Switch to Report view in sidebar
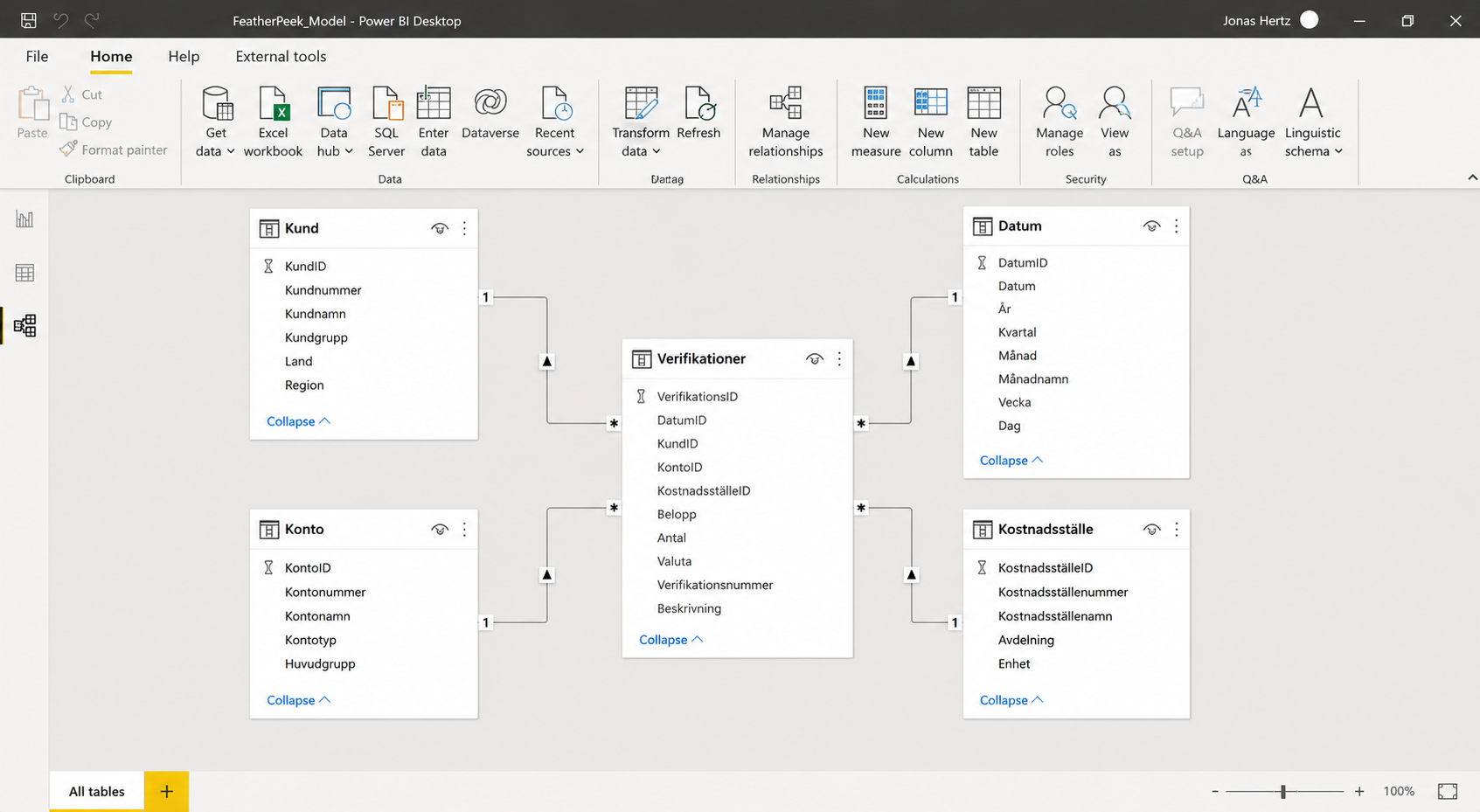The width and height of the screenshot is (1480, 812). (x=24, y=219)
